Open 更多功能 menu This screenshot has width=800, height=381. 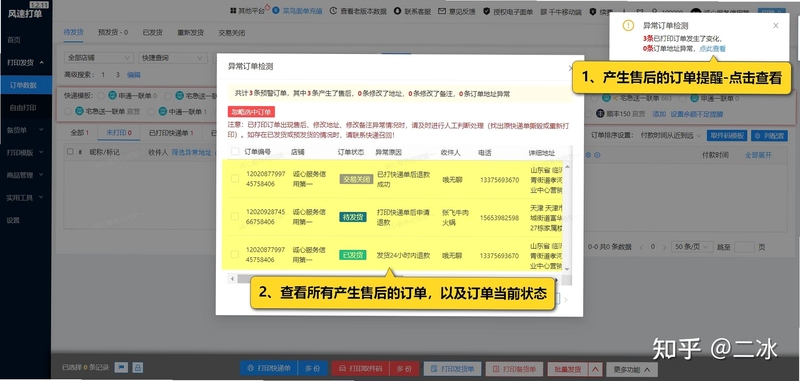pyautogui.click(x=631, y=369)
